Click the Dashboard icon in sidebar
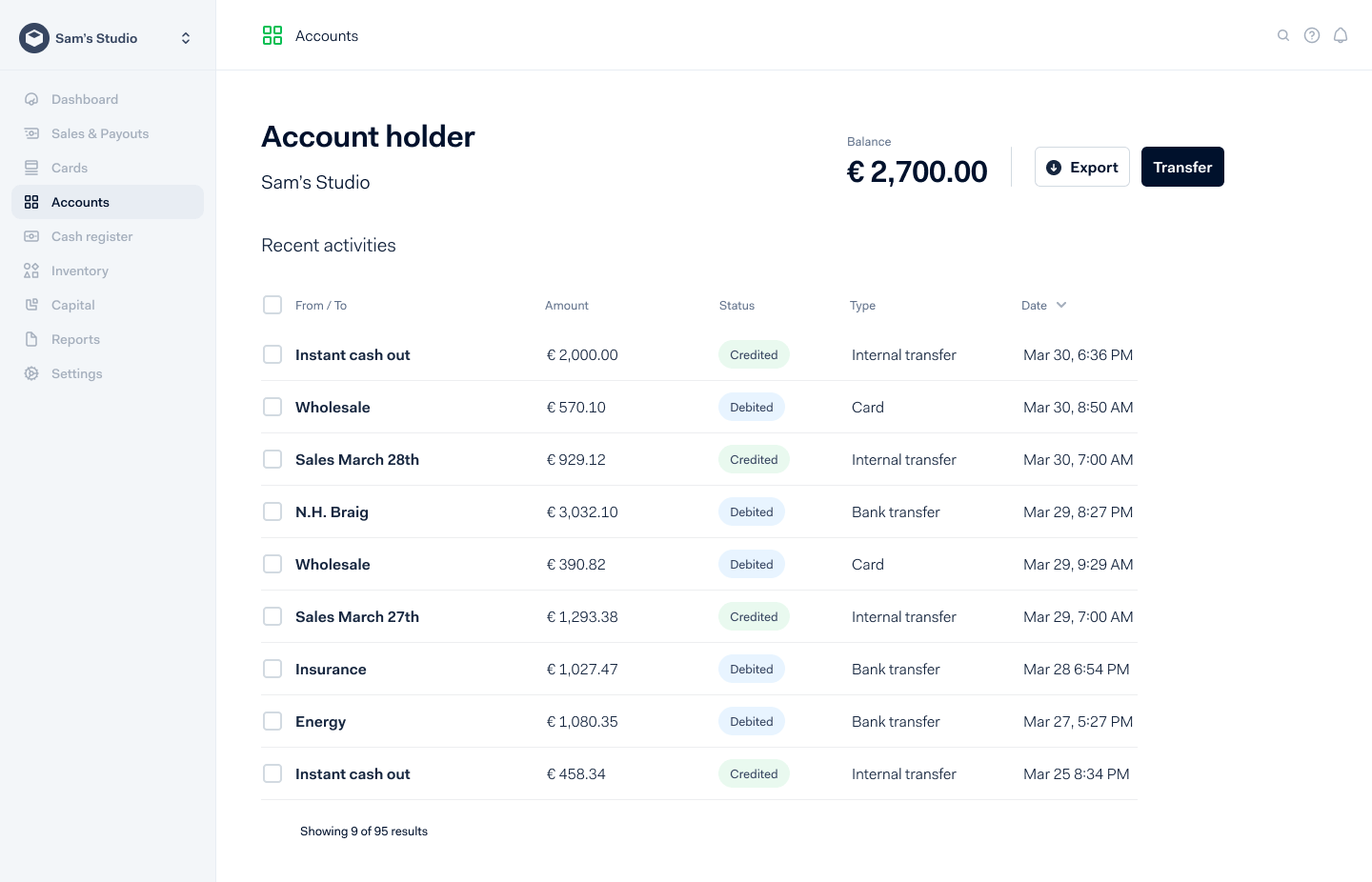The image size is (1372, 882). point(31,99)
